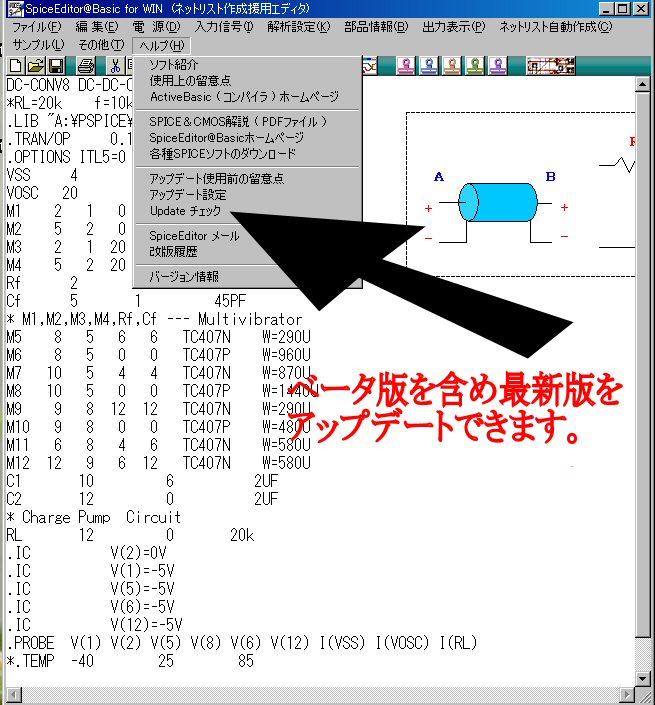The image size is (655, 705).
Task: Open ActiveBasic(コンパイラ)ホームページ entry
Action: click(247, 97)
